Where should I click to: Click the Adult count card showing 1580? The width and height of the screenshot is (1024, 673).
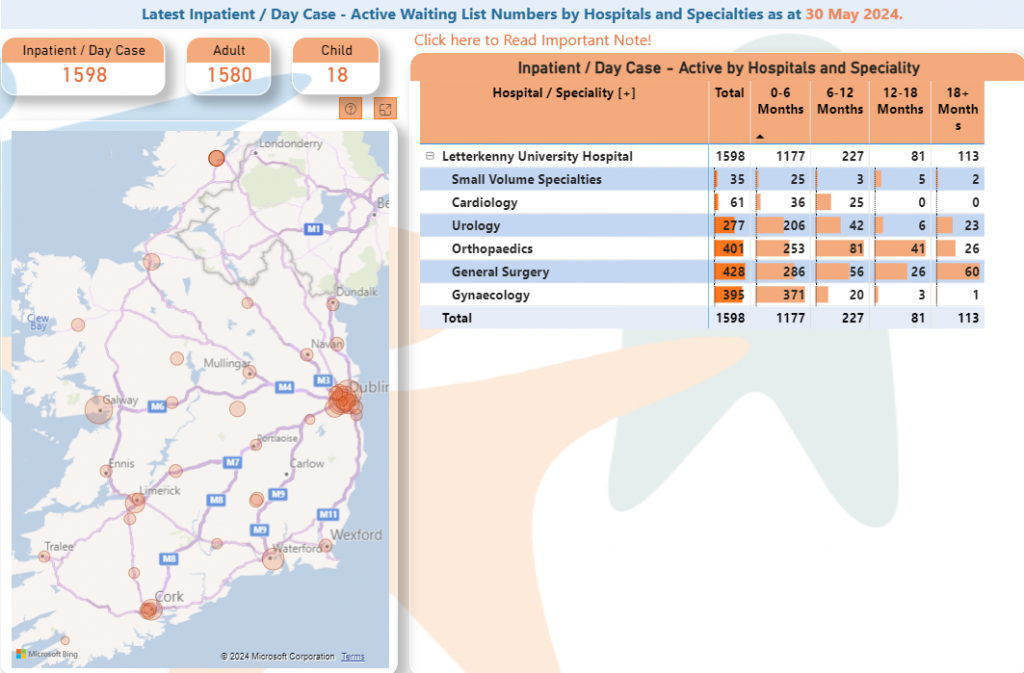tap(229, 64)
